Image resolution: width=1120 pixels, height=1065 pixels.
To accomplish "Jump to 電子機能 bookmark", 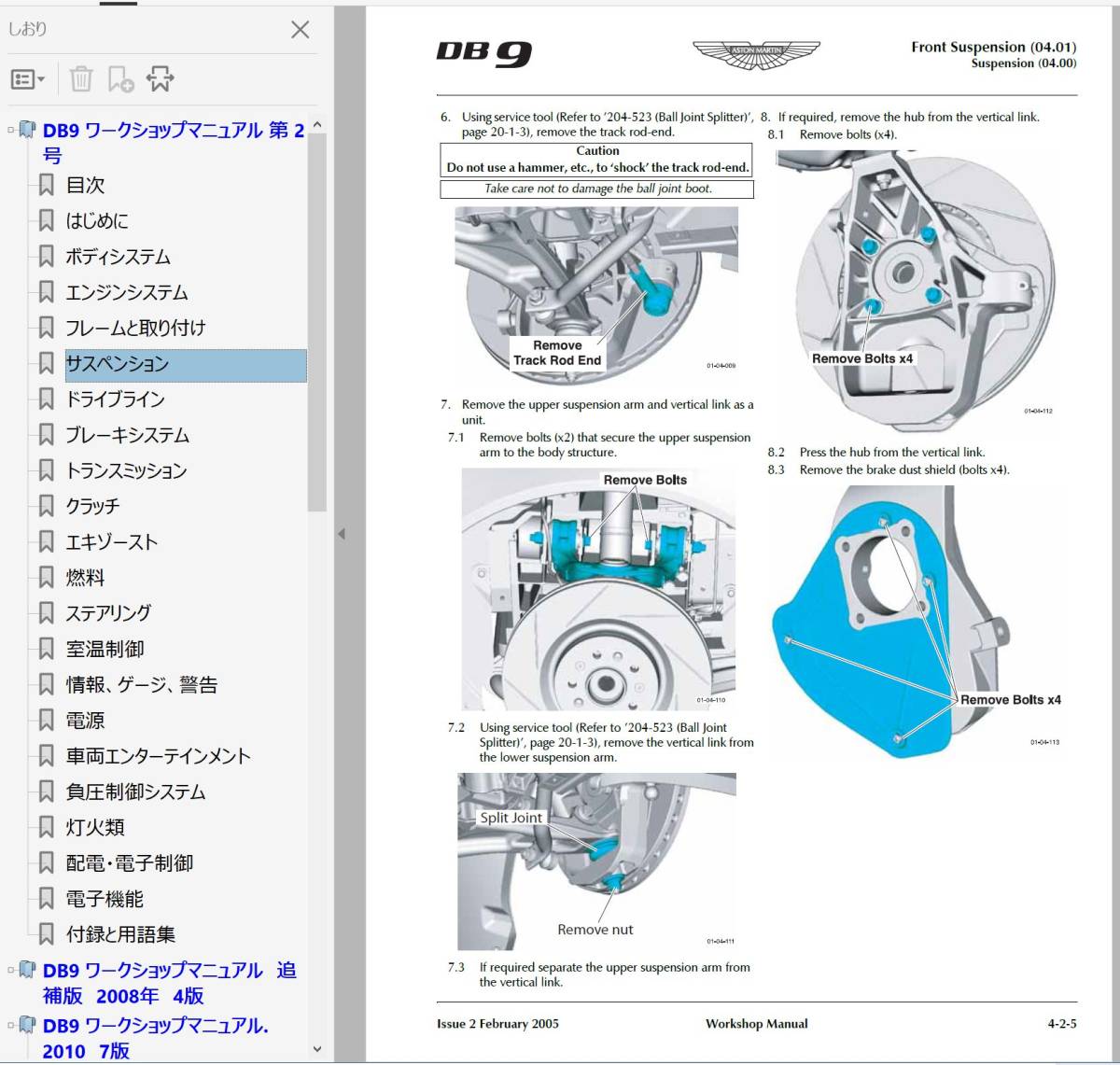I will pos(105,899).
